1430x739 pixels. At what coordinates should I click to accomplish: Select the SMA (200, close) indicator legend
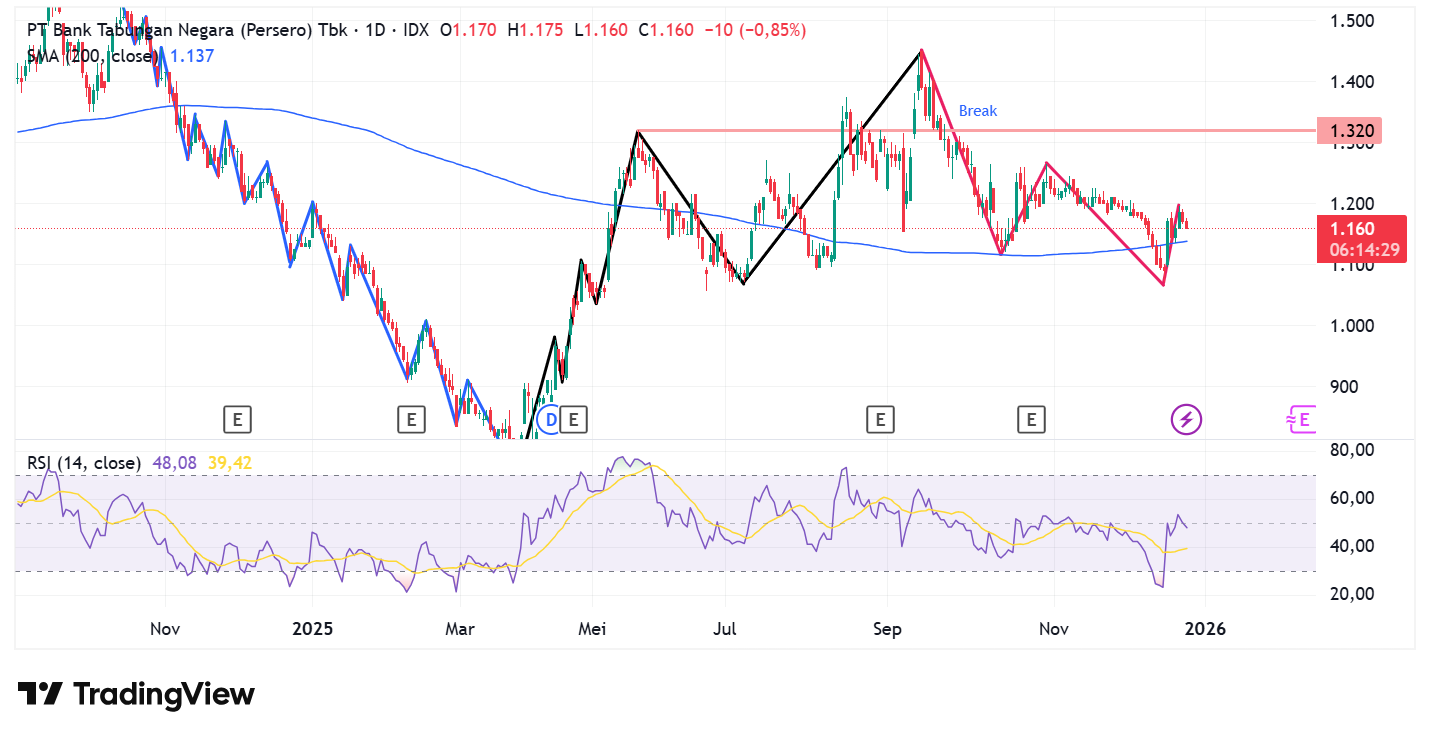94,56
